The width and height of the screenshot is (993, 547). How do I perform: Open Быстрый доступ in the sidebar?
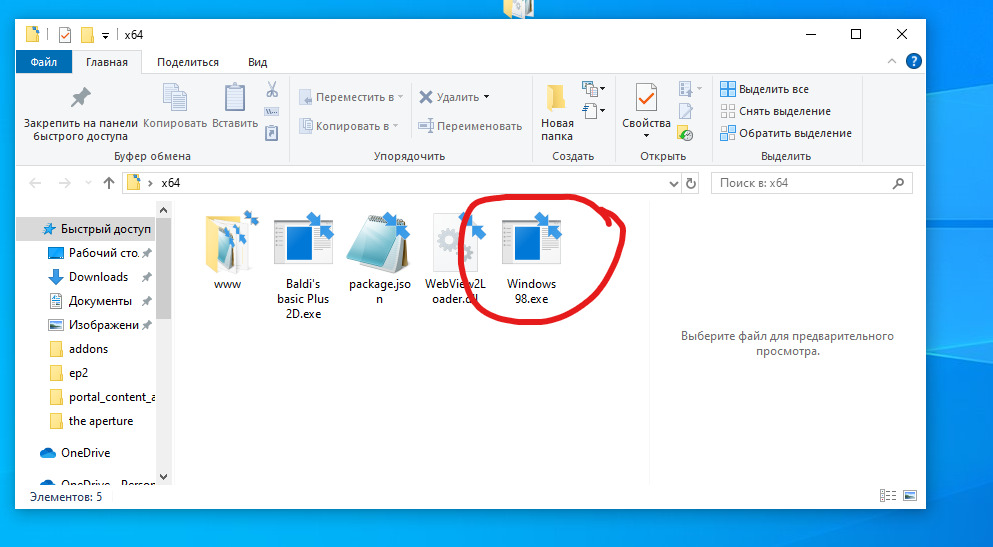pyautogui.click(x=96, y=229)
